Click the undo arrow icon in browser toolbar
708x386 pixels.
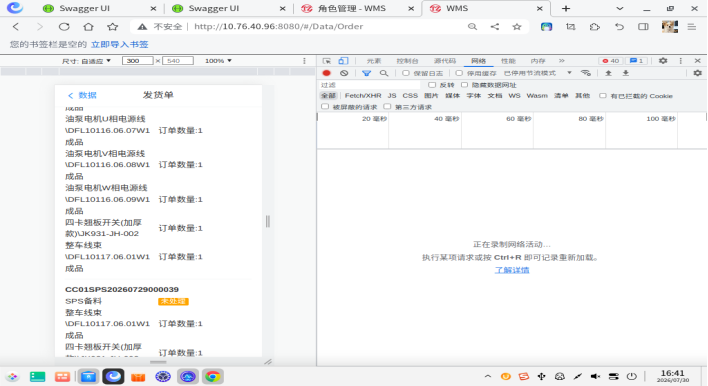[619, 27]
